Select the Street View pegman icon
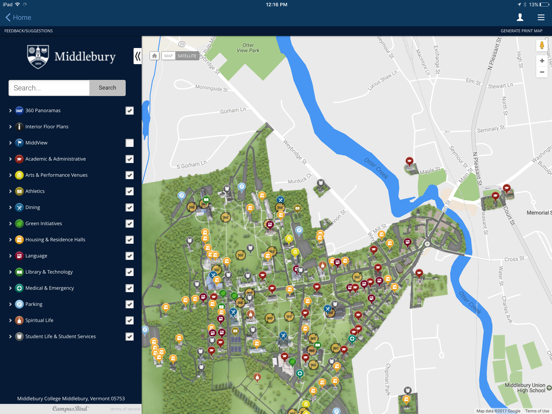This screenshot has width=552, height=414. click(542, 45)
